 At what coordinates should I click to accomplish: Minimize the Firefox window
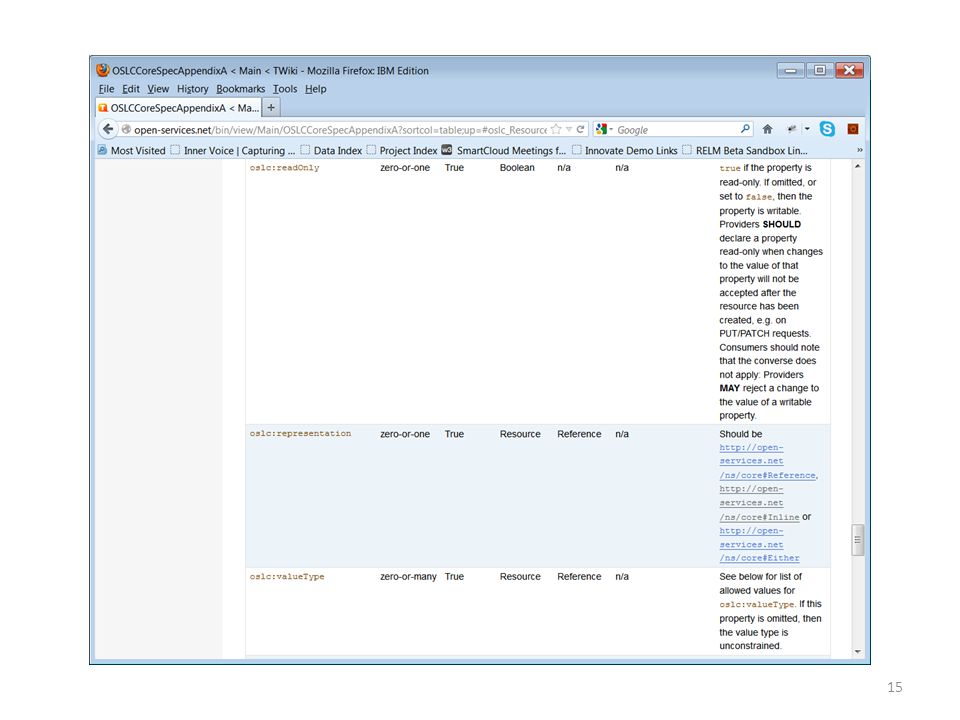790,70
